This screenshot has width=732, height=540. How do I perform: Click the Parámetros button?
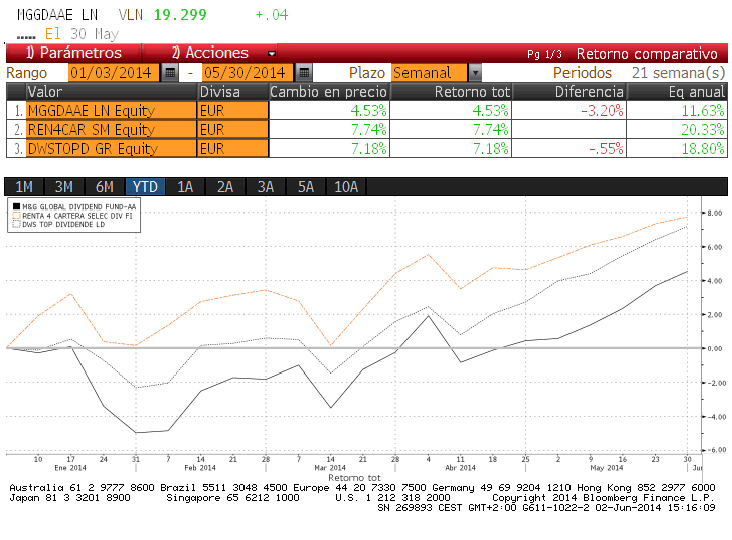pos(74,53)
